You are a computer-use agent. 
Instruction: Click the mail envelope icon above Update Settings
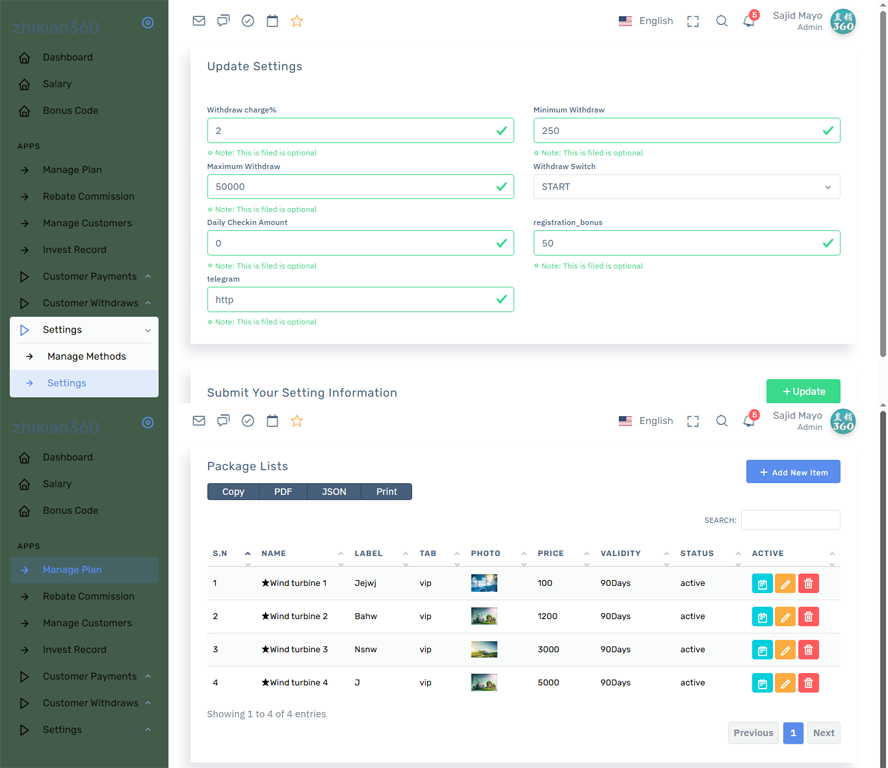click(199, 21)
